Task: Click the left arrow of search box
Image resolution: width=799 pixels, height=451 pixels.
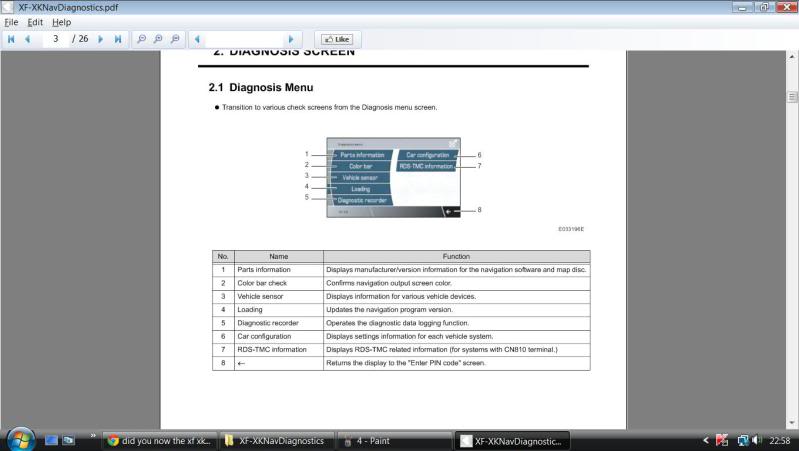Action: click(197, 39)
